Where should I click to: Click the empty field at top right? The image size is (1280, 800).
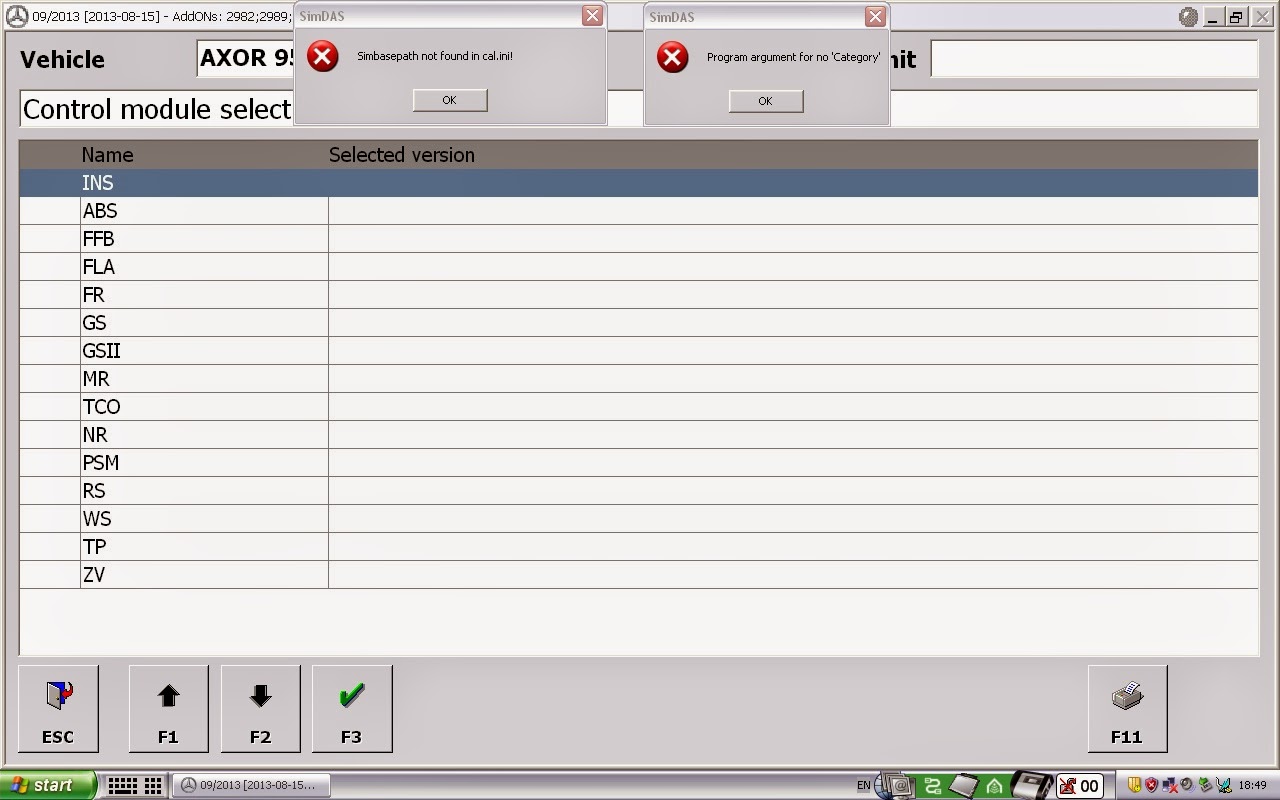(1094, 58)
